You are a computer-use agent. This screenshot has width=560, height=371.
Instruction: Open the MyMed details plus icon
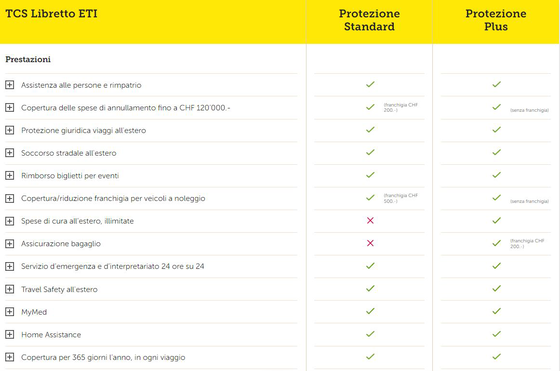coord(10,312)
